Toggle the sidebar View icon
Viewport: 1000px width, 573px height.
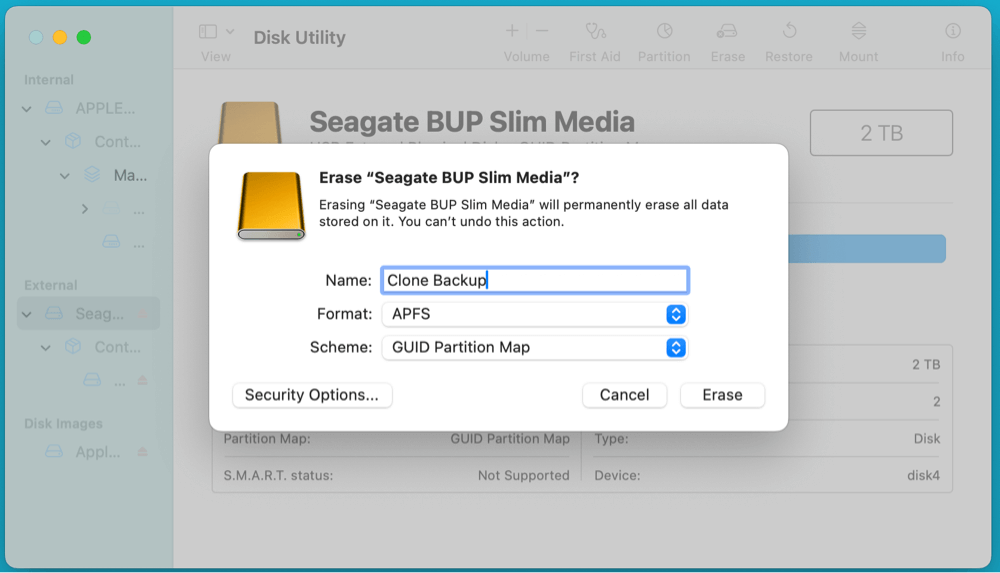[208, 31]
